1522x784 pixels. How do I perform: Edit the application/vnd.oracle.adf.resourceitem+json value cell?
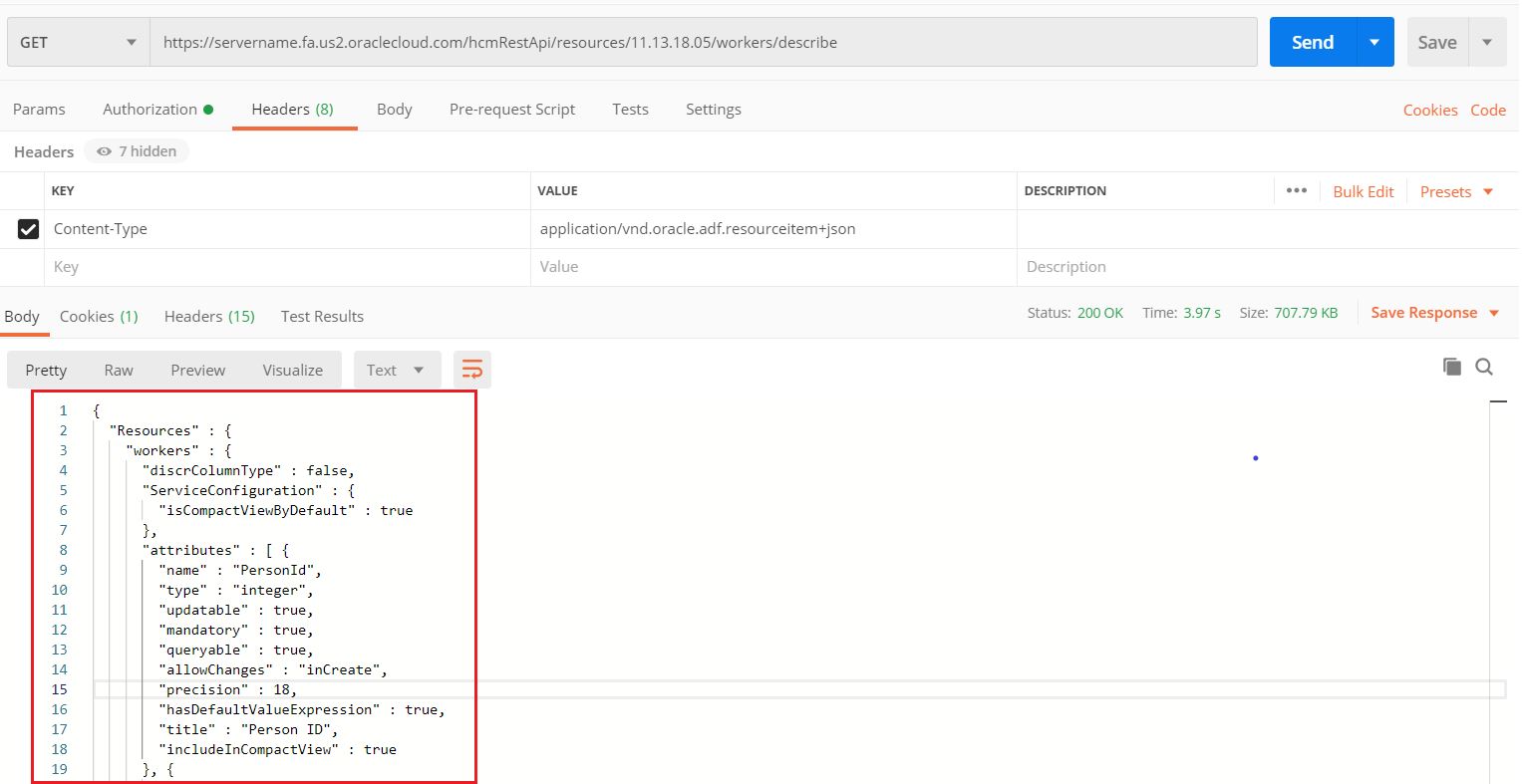773,229
